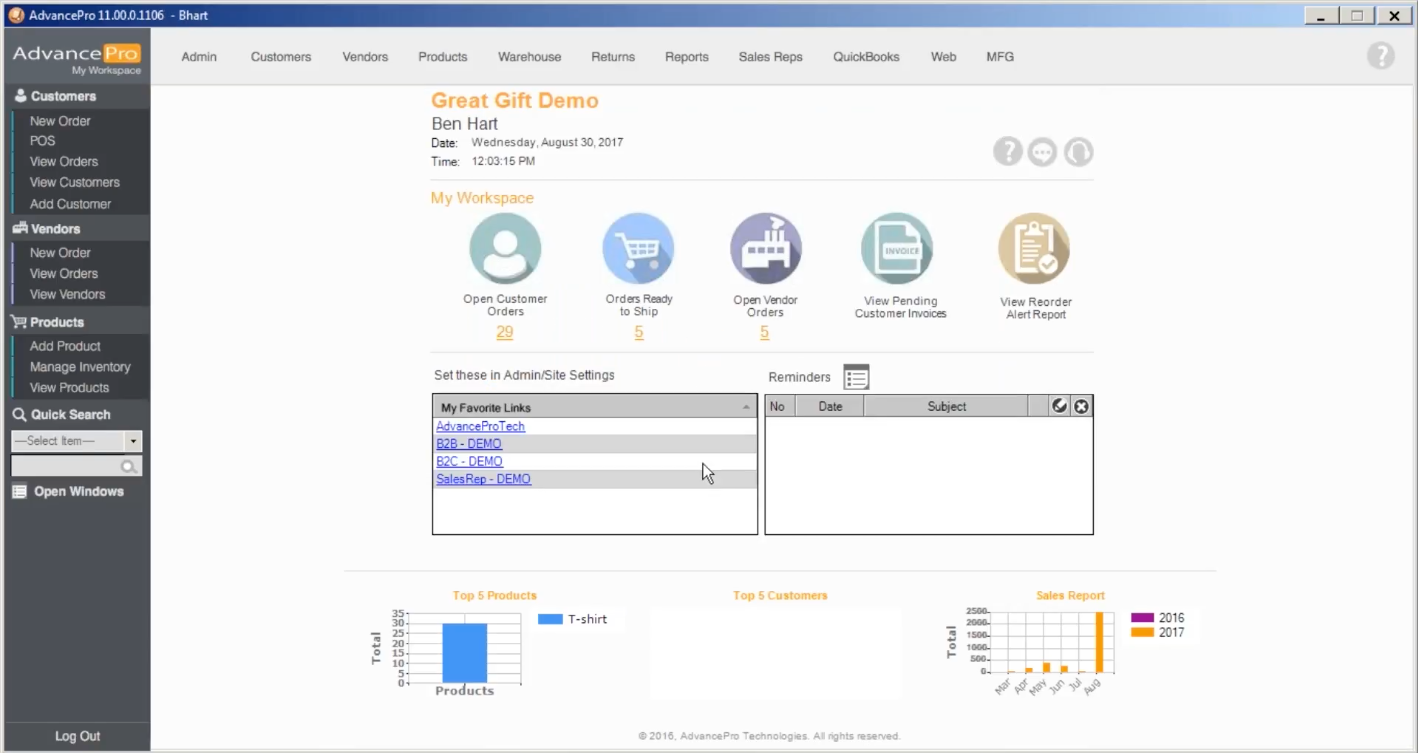Click the blue T-shirt legend swatch

[550, 619]
